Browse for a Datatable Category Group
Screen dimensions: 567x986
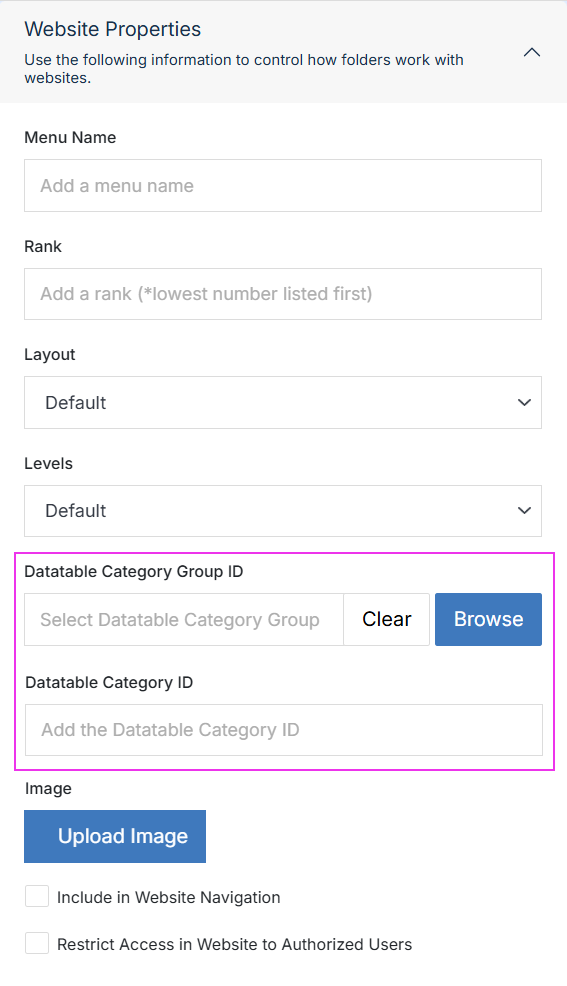pos(488,619)
